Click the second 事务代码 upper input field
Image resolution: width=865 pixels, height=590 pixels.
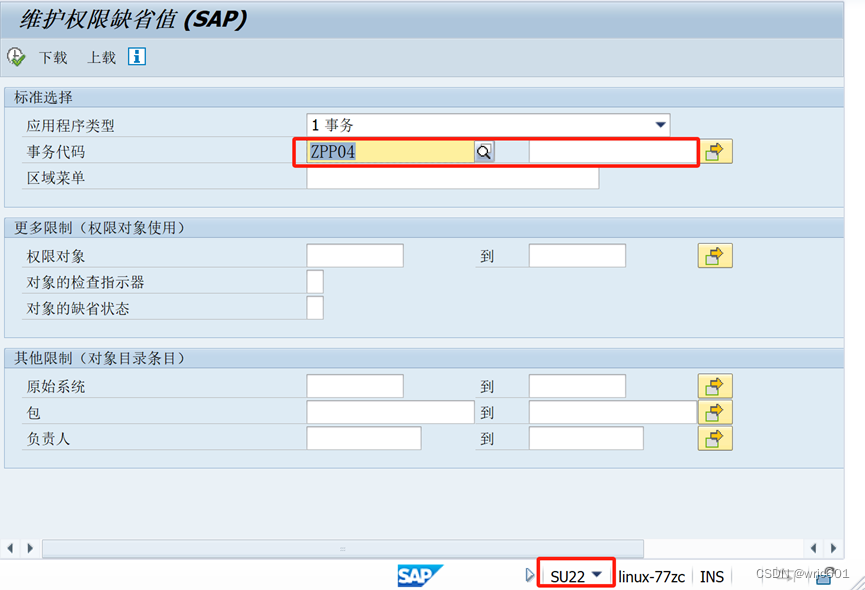612,152
